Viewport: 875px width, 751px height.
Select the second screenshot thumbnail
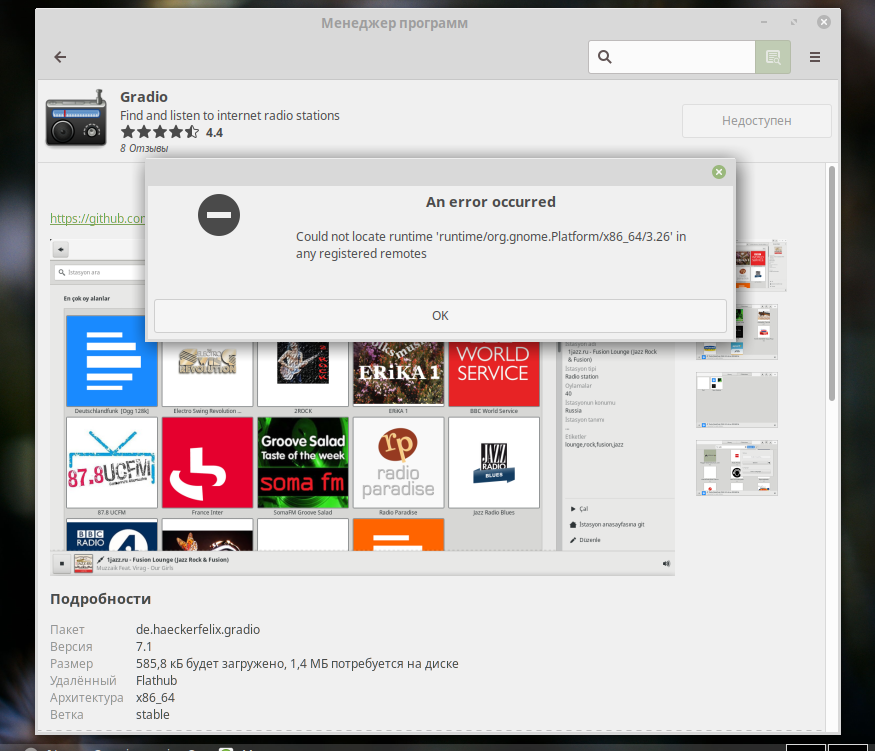pyautogui.click(x=737, y=332)
